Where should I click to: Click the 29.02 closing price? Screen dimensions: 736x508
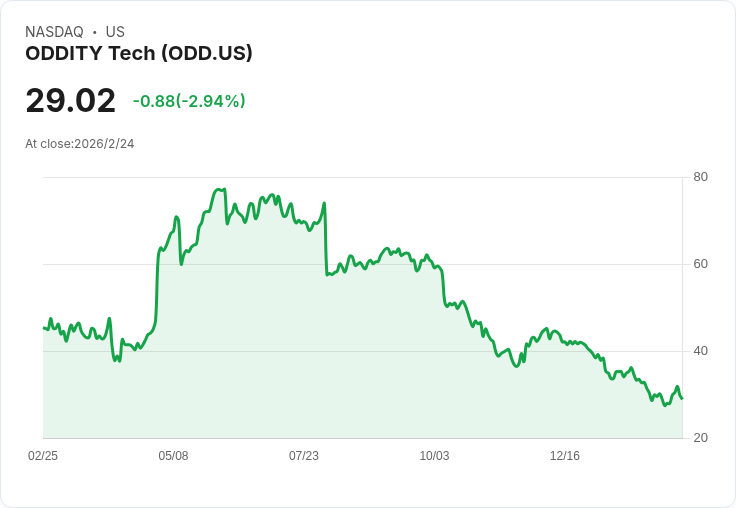(70, 101)
